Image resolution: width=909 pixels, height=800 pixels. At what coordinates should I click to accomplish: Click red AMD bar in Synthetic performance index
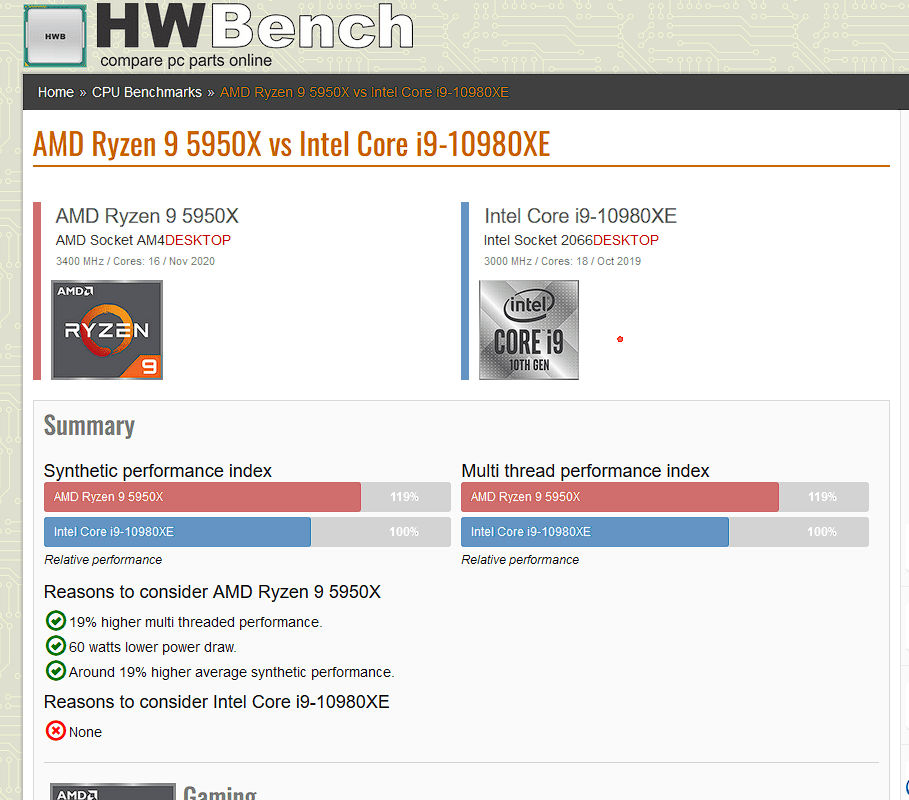202,497
